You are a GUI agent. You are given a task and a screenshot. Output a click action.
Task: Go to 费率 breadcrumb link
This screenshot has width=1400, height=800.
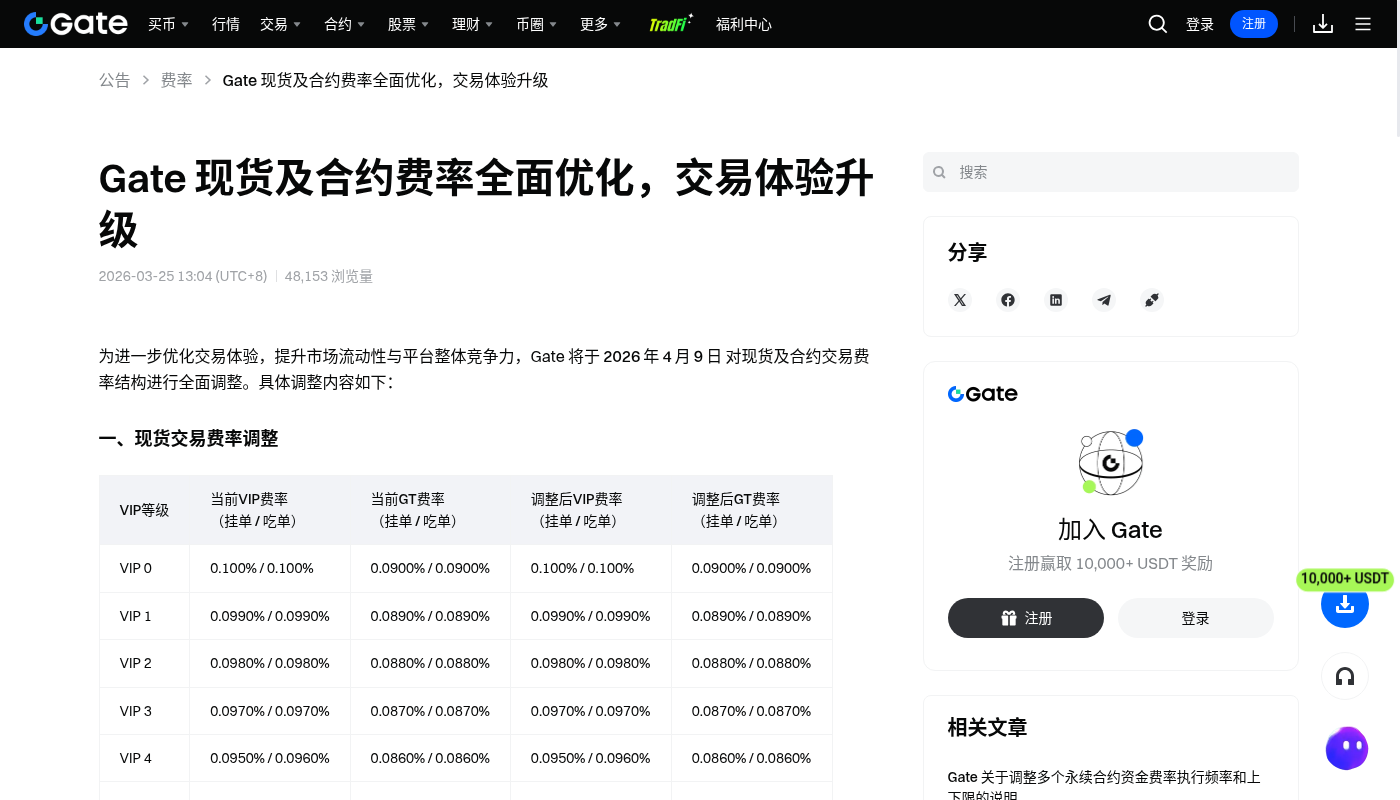click(177, 80)
